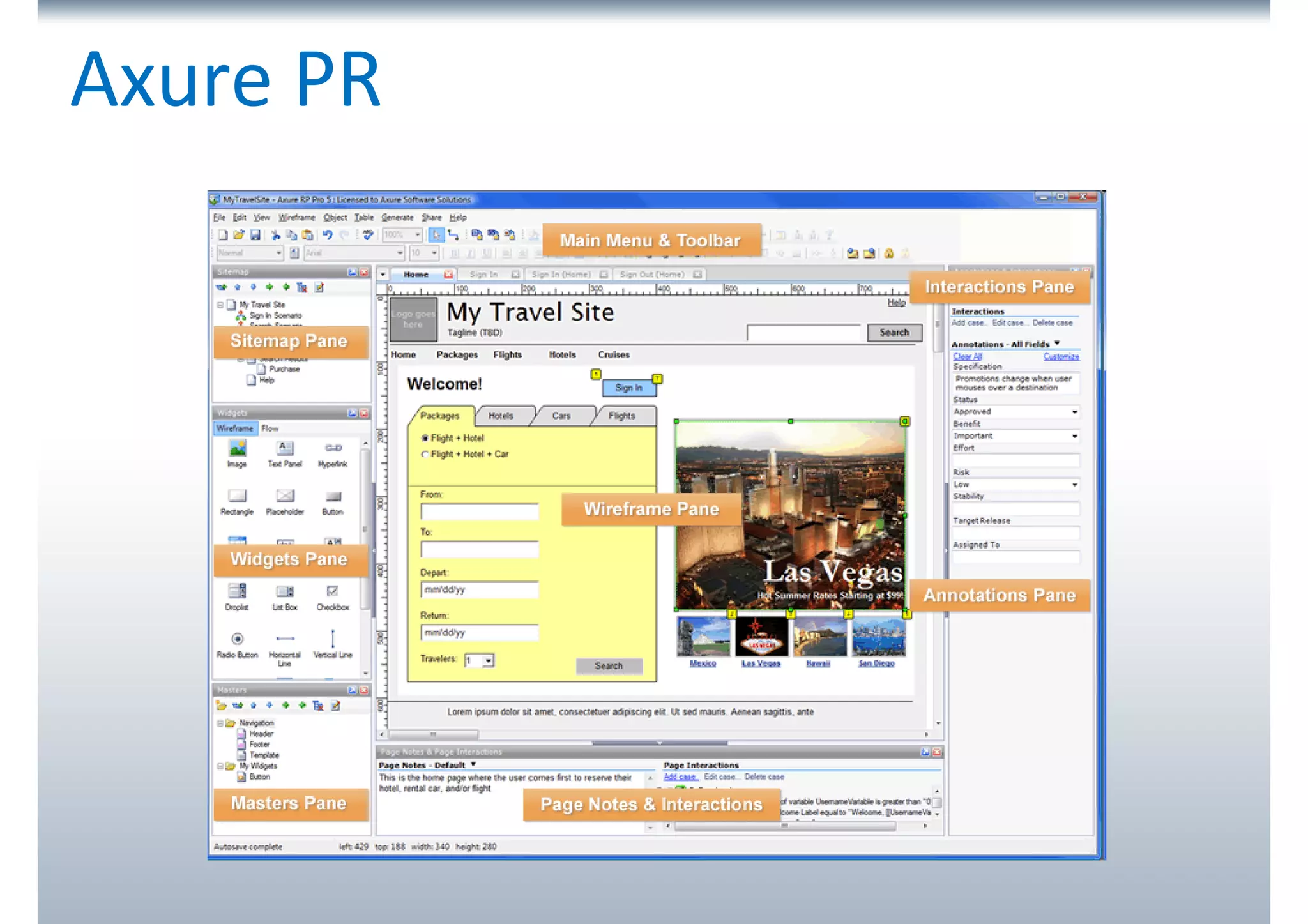Click delete page icon in Sitemap toolbar
The image size is (1308, 924).
tap(302, 288)
